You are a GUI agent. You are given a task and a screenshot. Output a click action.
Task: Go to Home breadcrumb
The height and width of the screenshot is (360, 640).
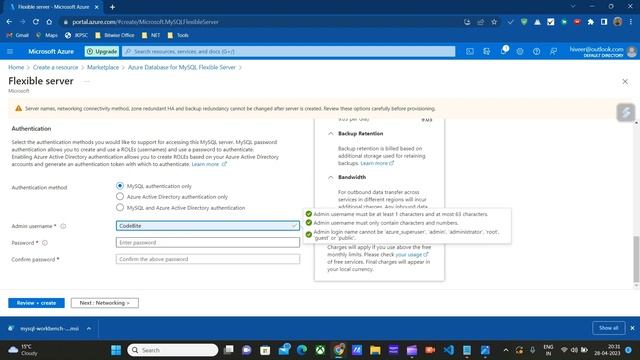(x=16, y=67)
